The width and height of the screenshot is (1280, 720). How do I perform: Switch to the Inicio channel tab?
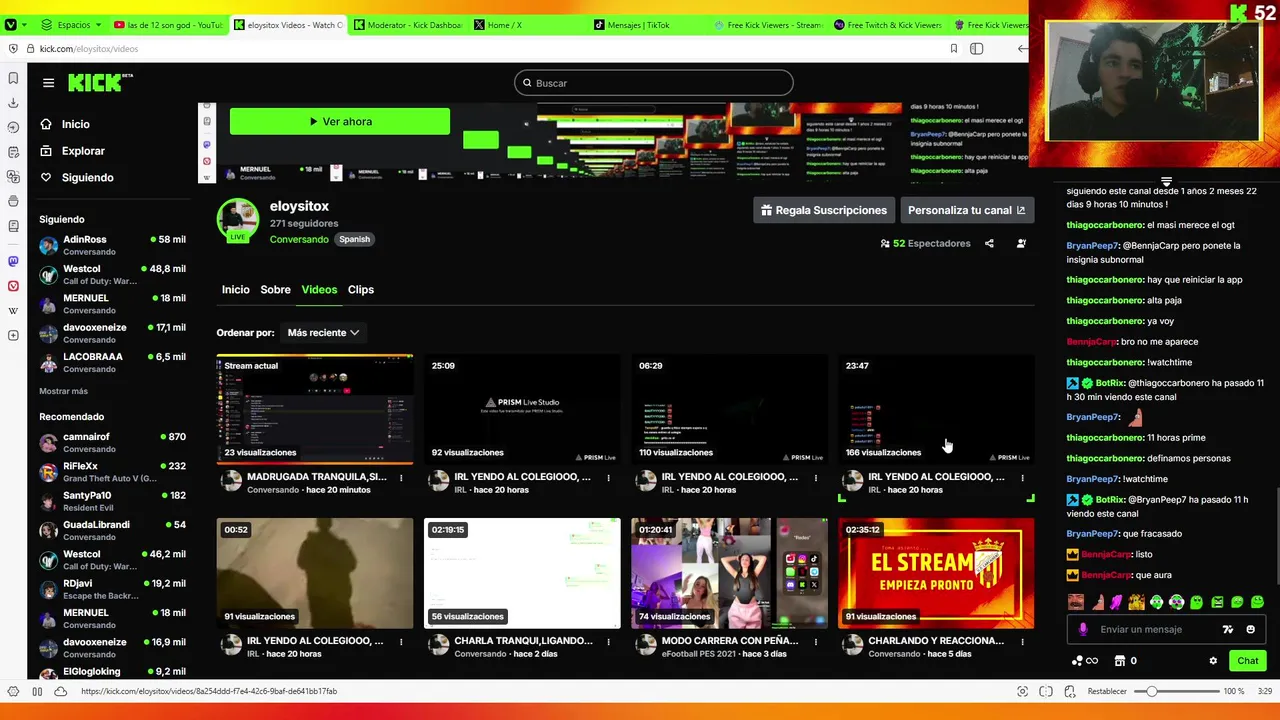point(236,290)
